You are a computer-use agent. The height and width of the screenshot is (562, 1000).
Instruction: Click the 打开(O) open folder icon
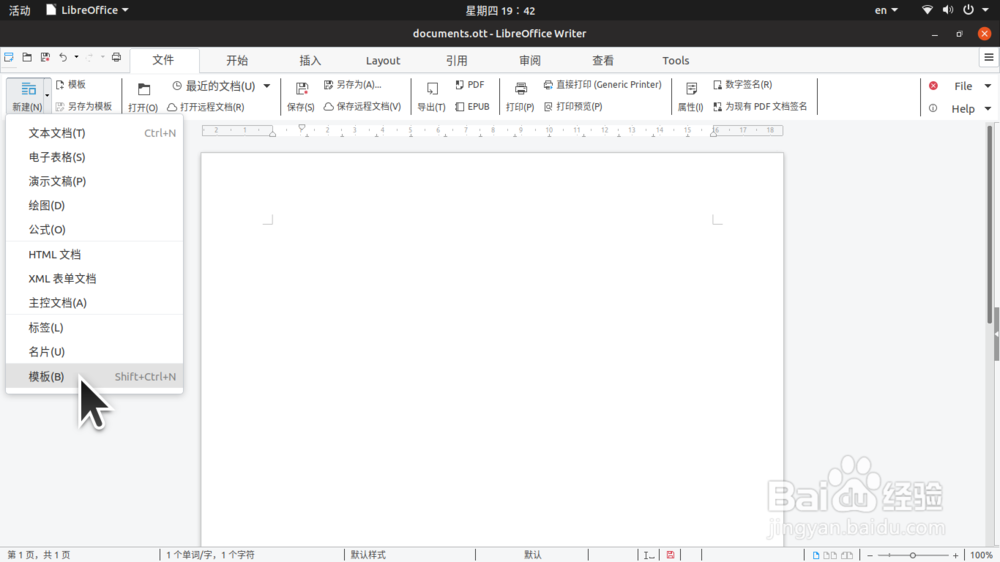coord(143,89)
